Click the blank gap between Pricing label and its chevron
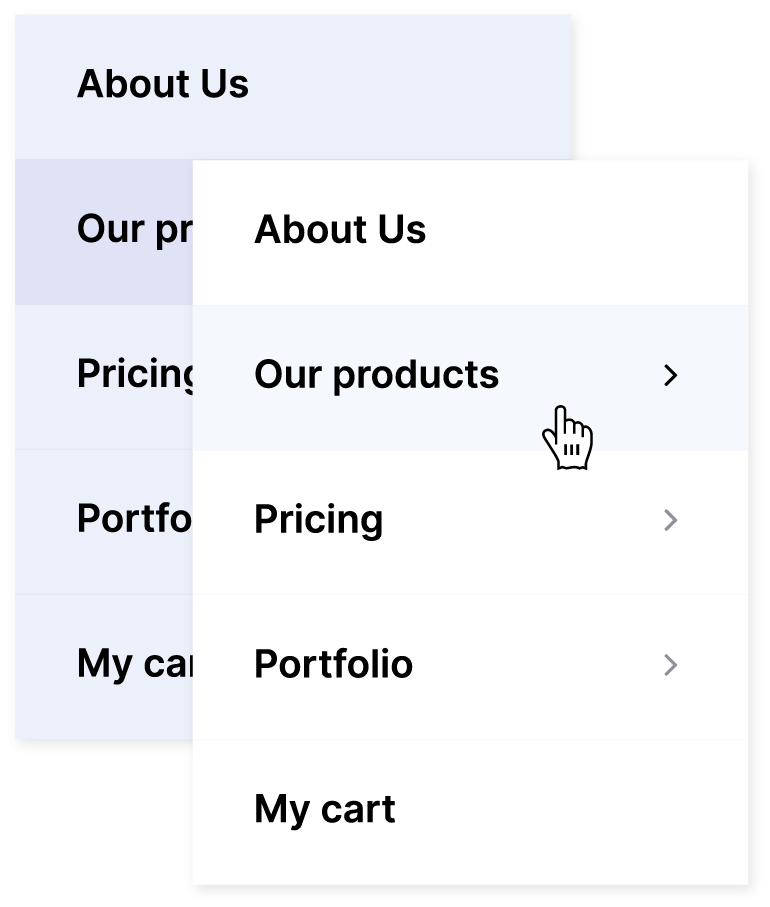Image resolution: width=770 pixels, height=907 pixels. click(520, 520)
